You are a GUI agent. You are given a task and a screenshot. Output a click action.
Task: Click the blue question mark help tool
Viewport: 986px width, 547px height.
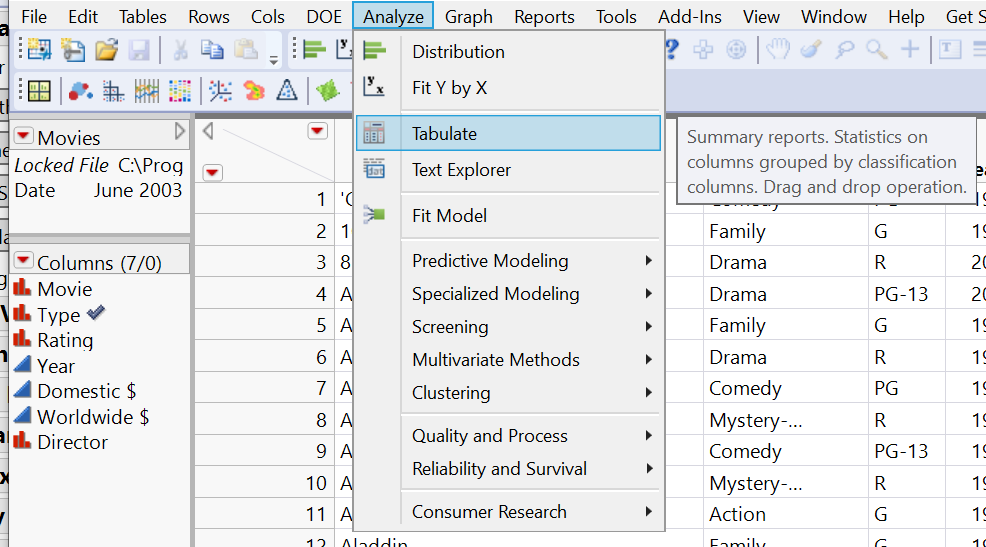click(x=671, y=49)
